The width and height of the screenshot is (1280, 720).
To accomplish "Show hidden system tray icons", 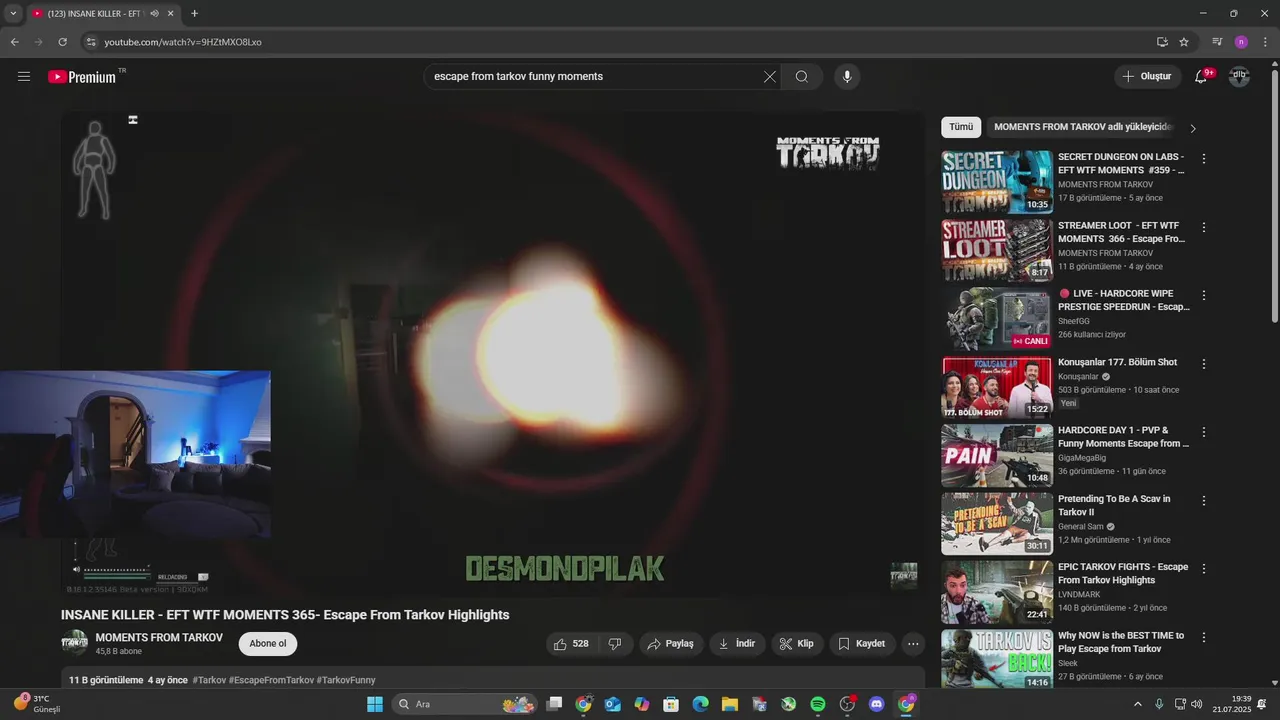I will coord(1138,704).
